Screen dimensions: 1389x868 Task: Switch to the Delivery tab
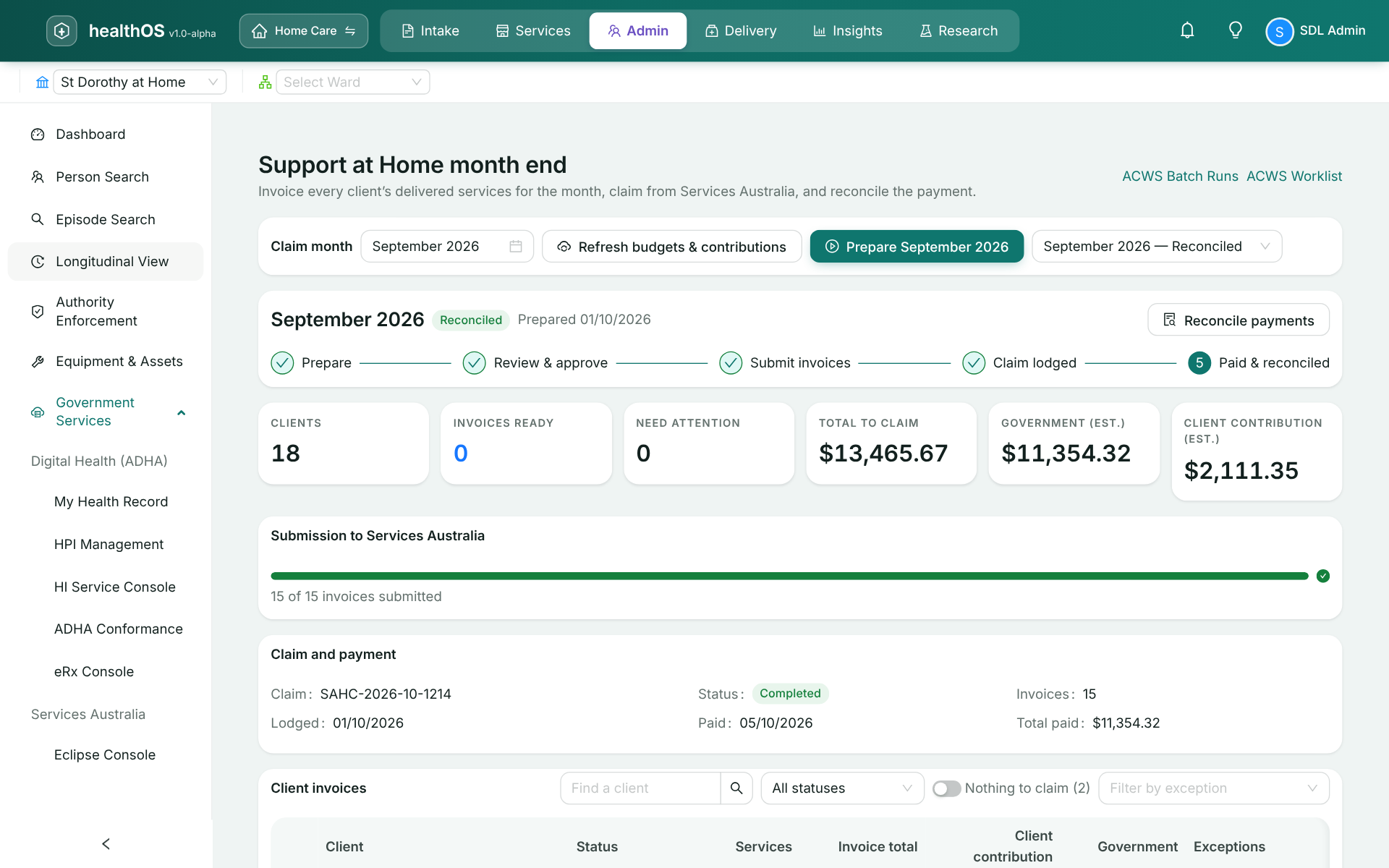click(741, 30)
